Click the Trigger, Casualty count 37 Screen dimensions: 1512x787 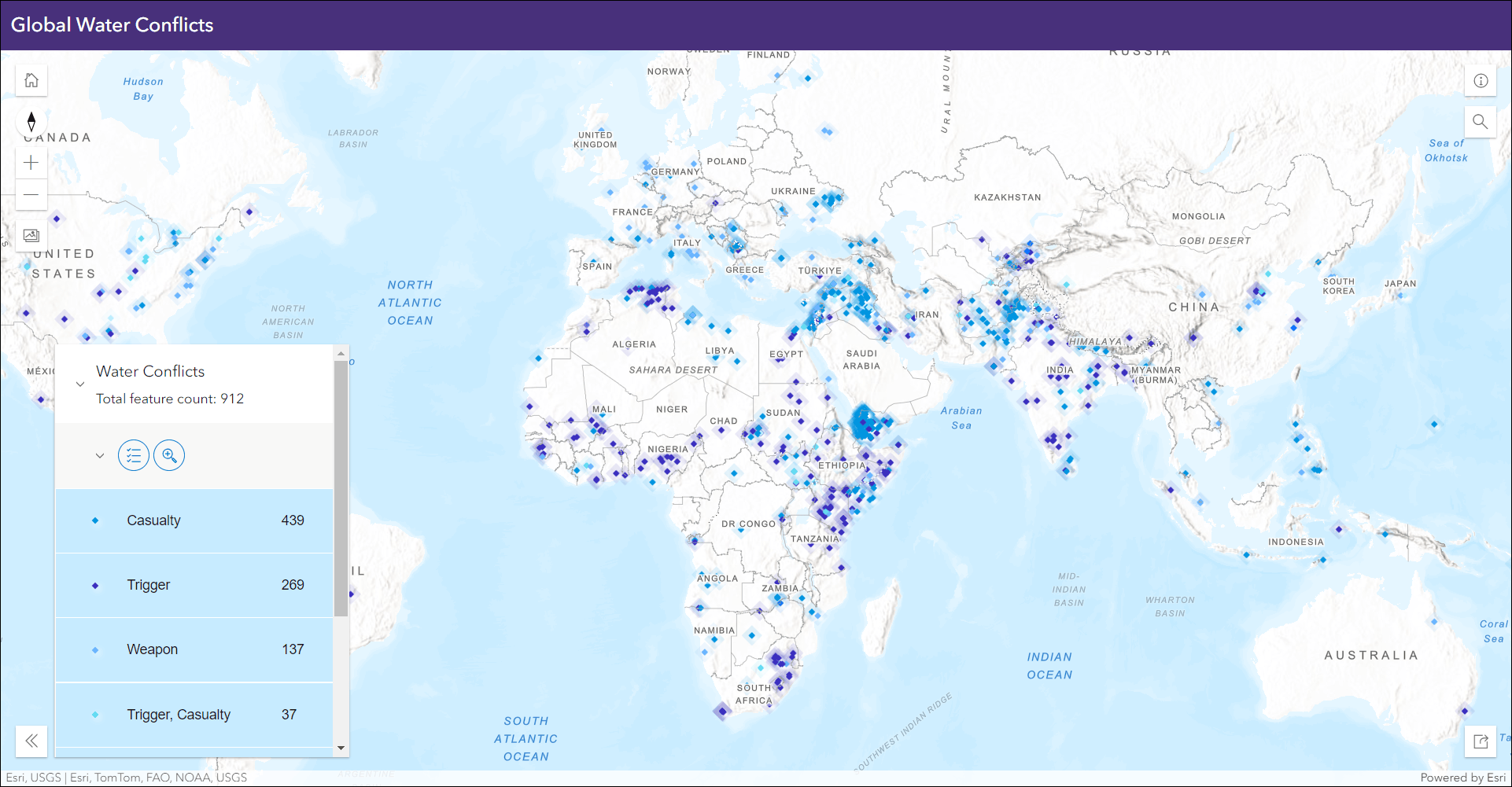coord(289,715)
